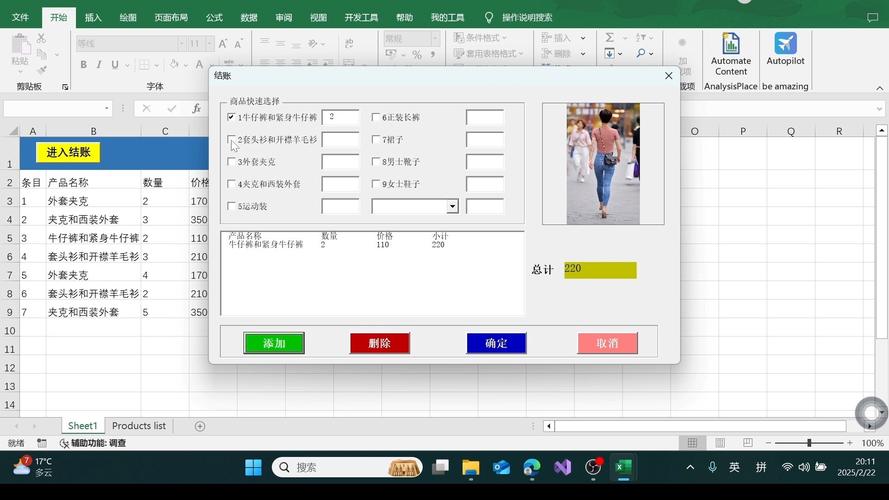Click the red 删除 button
Screen dimensions: 889x500
(x=380, y=343)
